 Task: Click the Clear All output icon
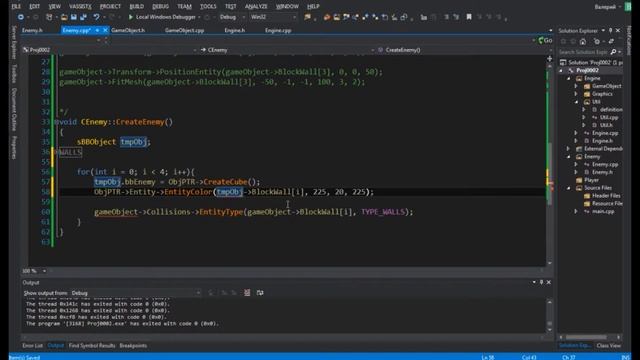click(247, 293)
